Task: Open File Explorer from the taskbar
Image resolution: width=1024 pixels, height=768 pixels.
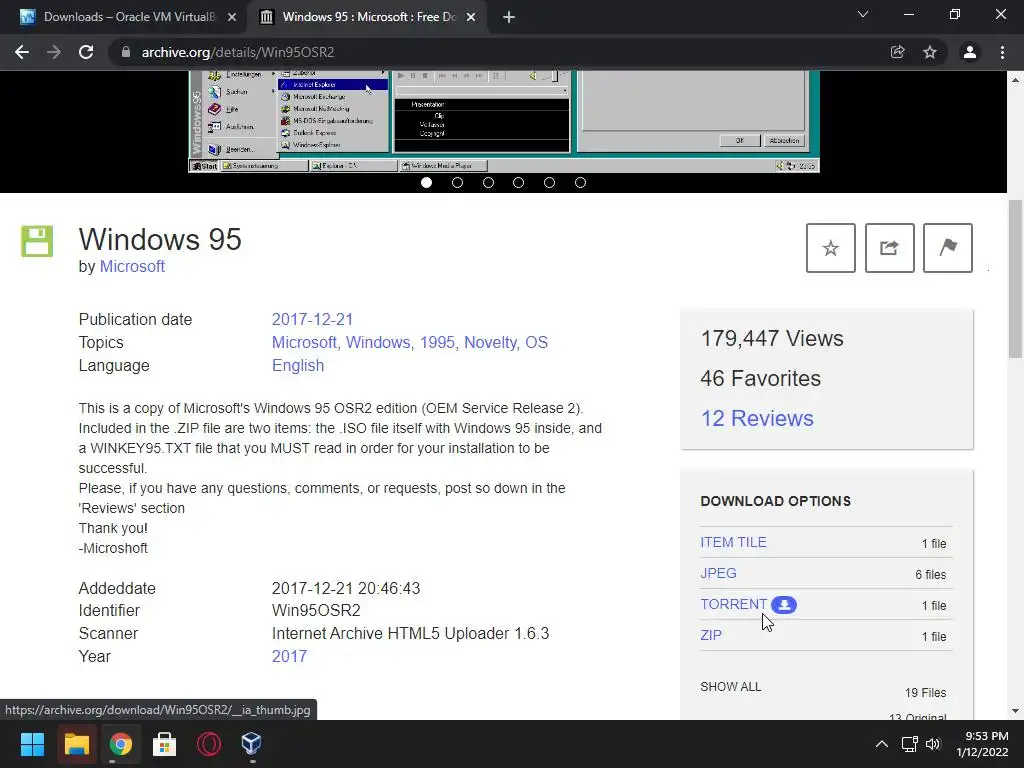Action: point(76,744)
